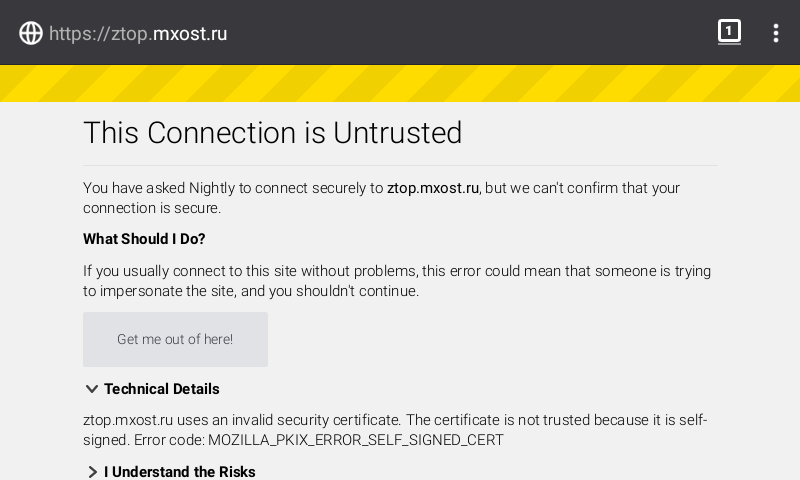Click the horizontal divider below the heading

(400, 165)
